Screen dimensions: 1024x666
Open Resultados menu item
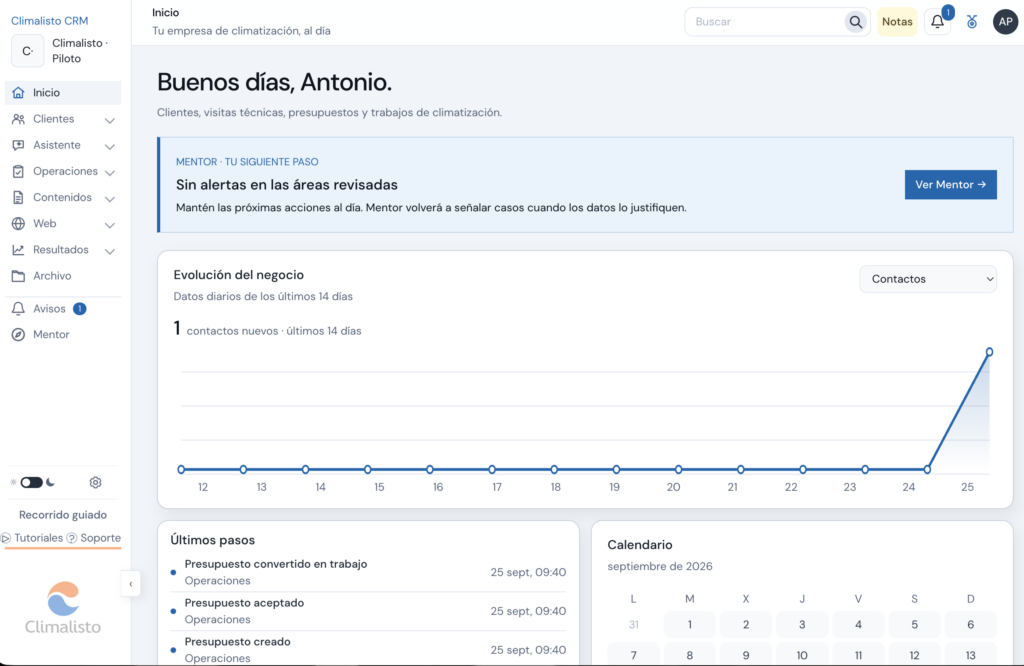pyautogui.click(x=63, y=249)
